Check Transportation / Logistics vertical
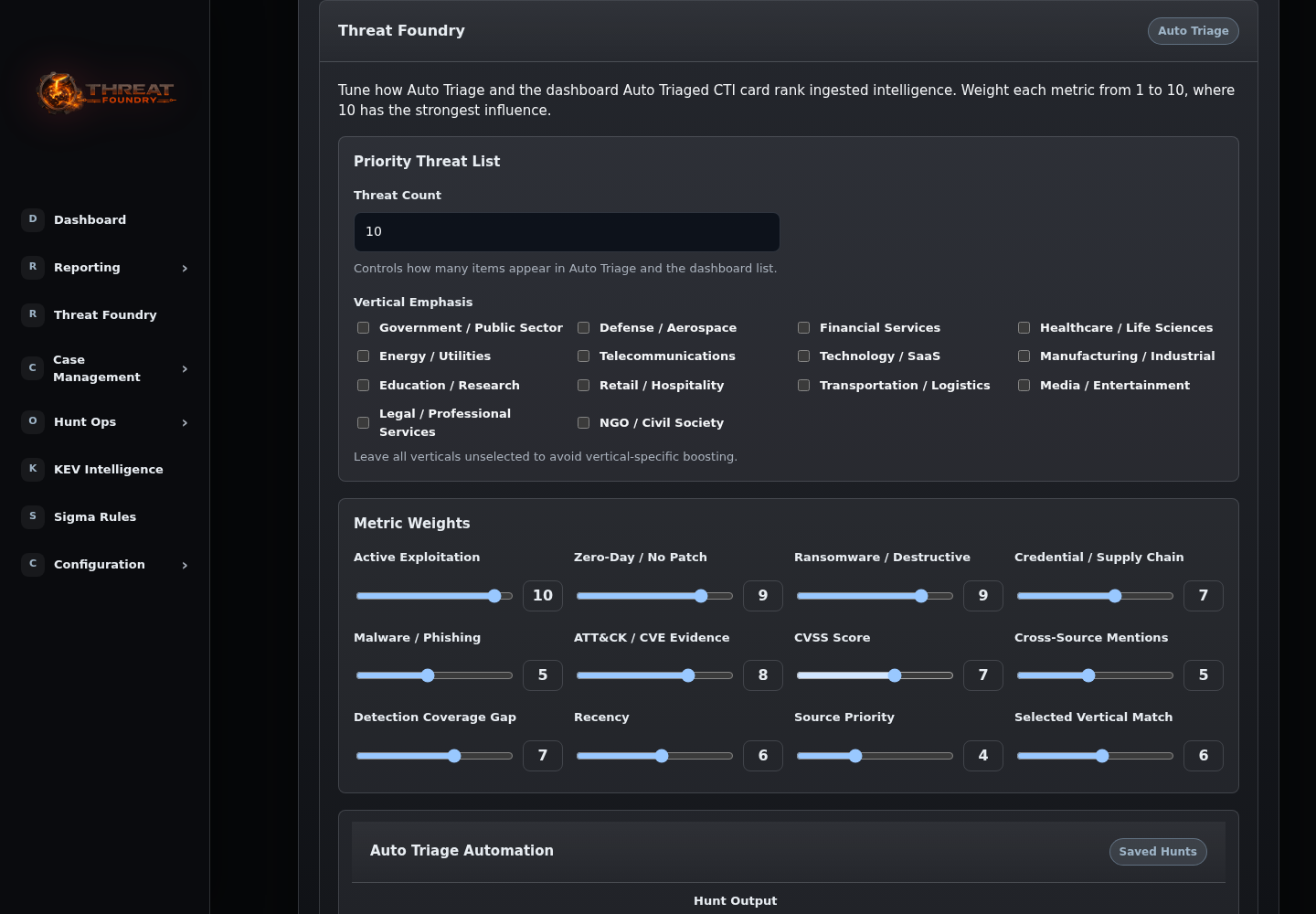Viewport: 1316px width, 914px height. click(803, 386)
